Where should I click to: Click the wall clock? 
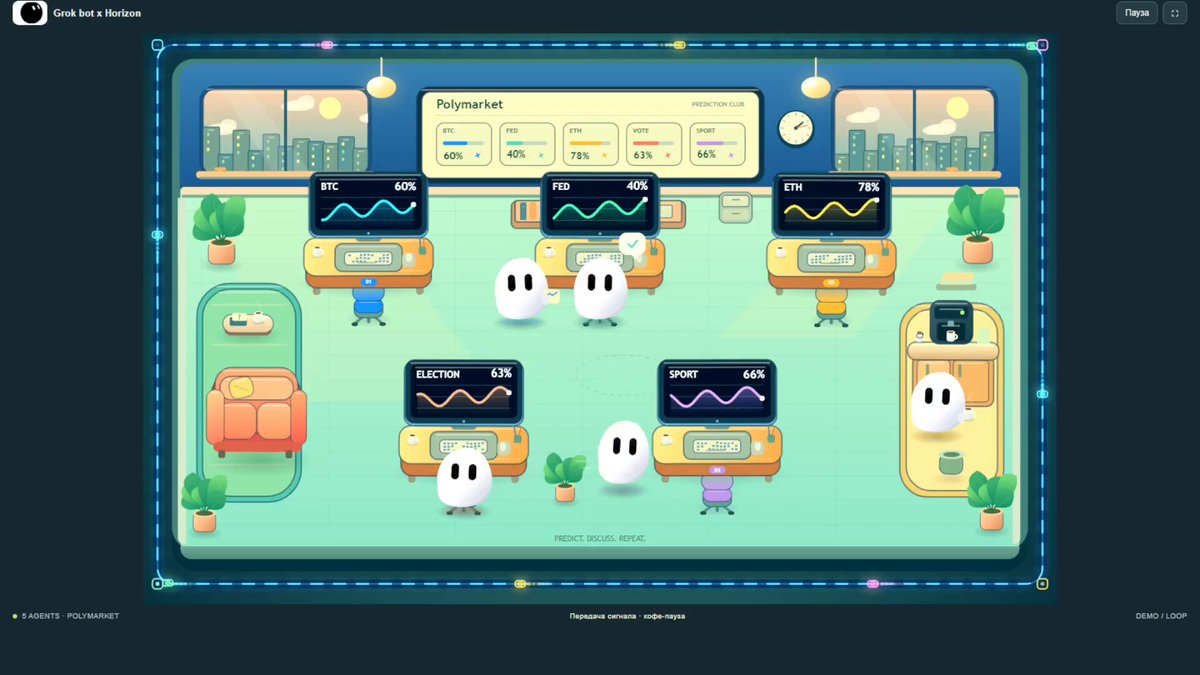[x=796, y=128]
